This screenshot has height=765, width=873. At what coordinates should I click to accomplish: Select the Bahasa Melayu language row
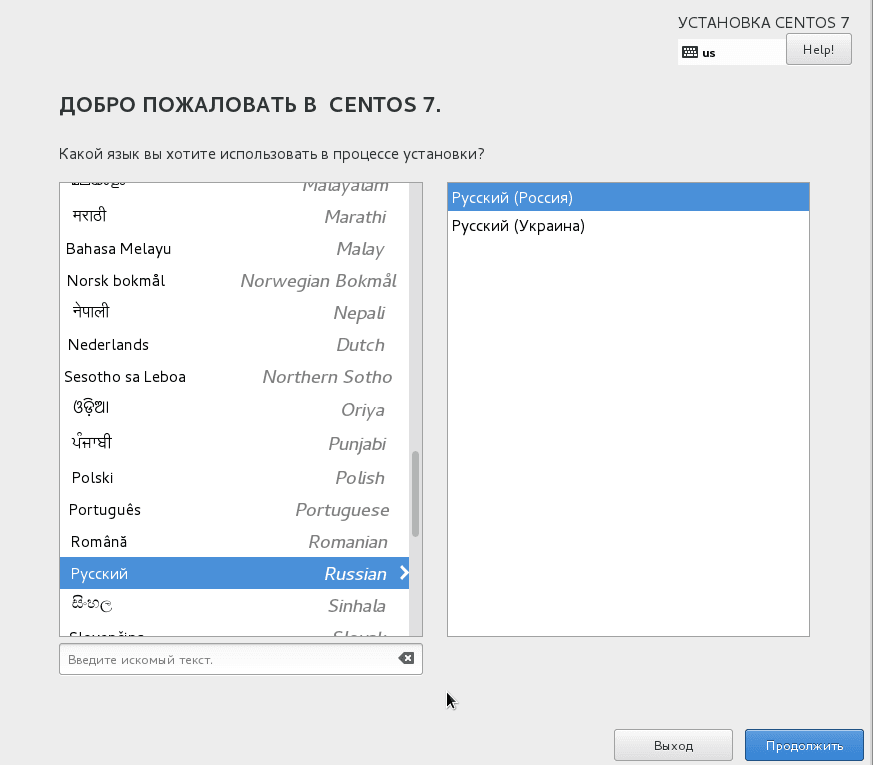click(234, 248)
